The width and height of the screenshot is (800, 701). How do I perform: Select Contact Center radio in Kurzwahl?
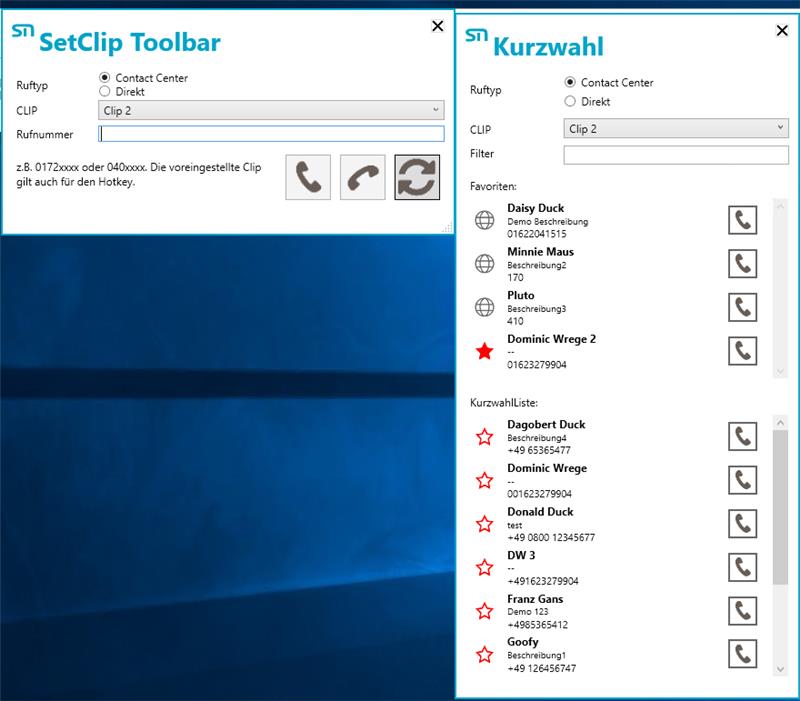[x=570, y=83]
